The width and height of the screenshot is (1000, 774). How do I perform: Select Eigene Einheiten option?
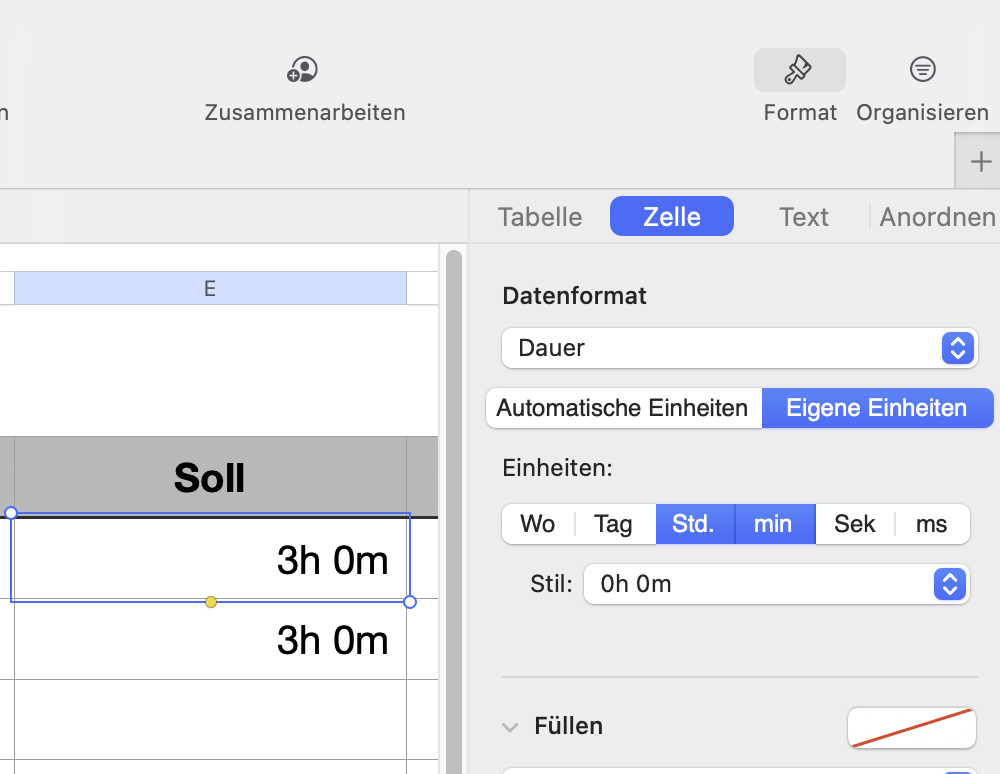pos(877,408)
